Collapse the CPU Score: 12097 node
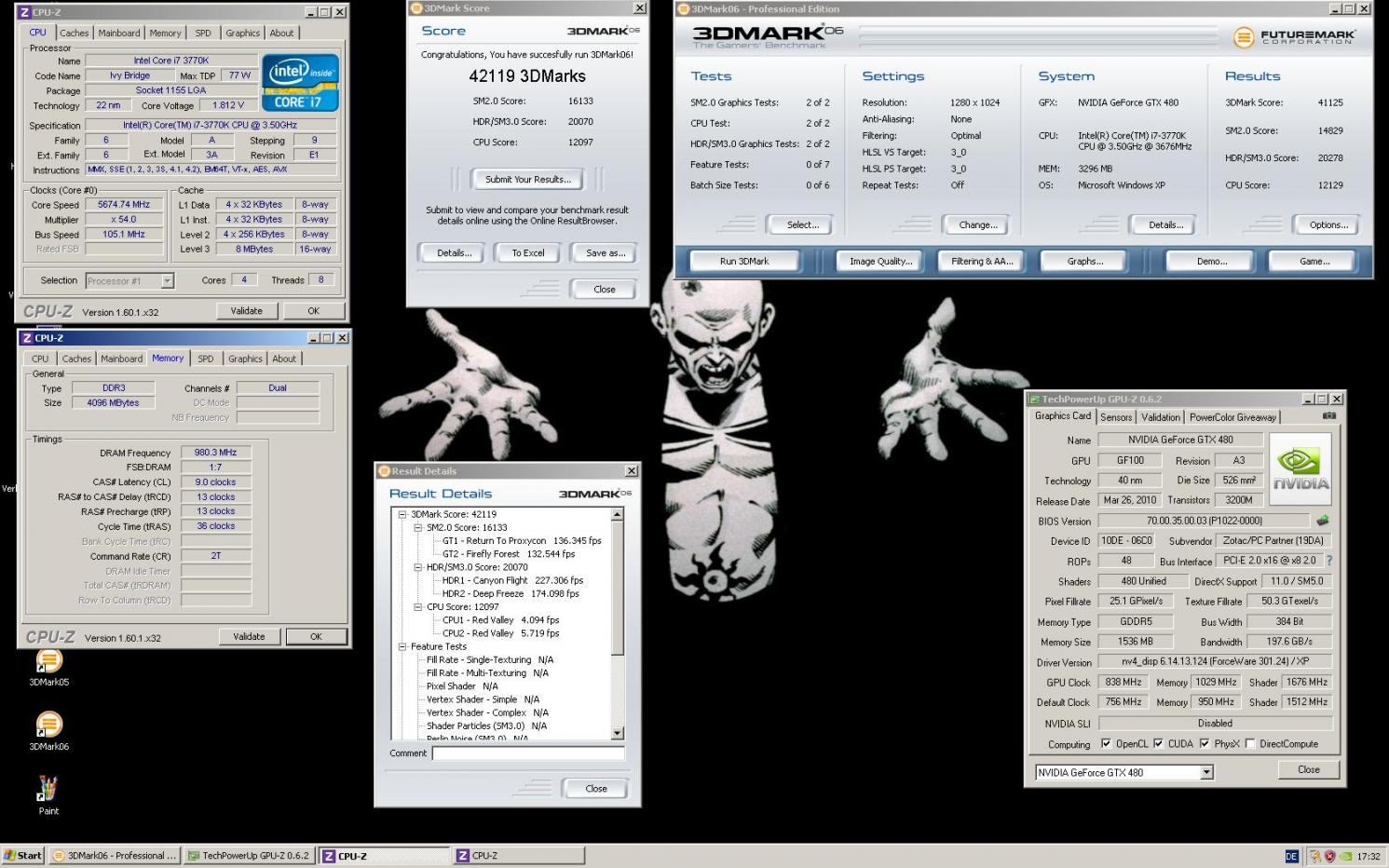Viewport: 1389px width, 868px height. coord(418,607)
